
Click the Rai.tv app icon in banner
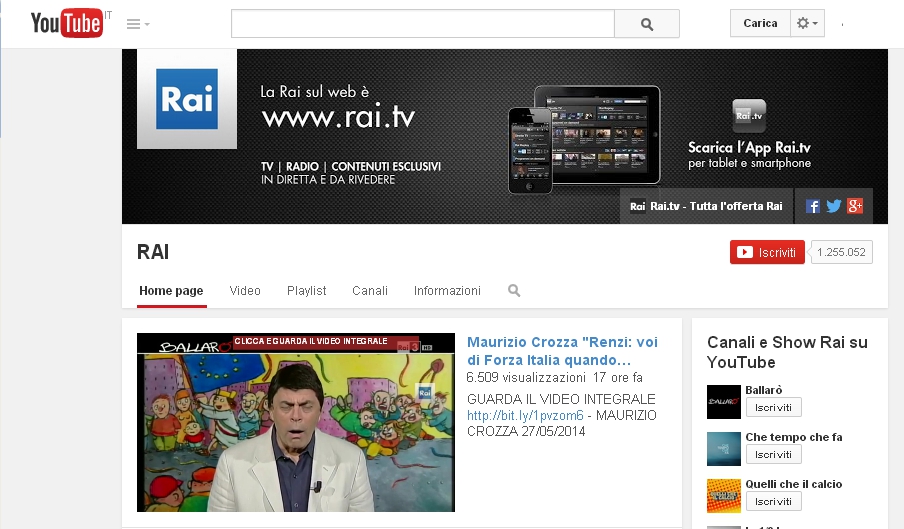[x=749, y=116]
